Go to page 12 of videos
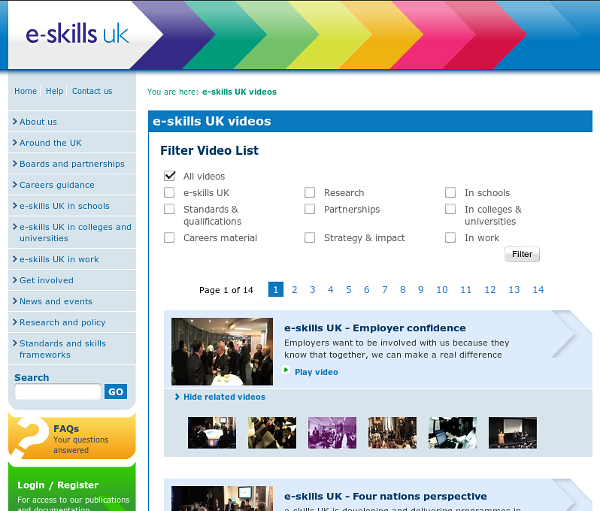 click(490, 290)
